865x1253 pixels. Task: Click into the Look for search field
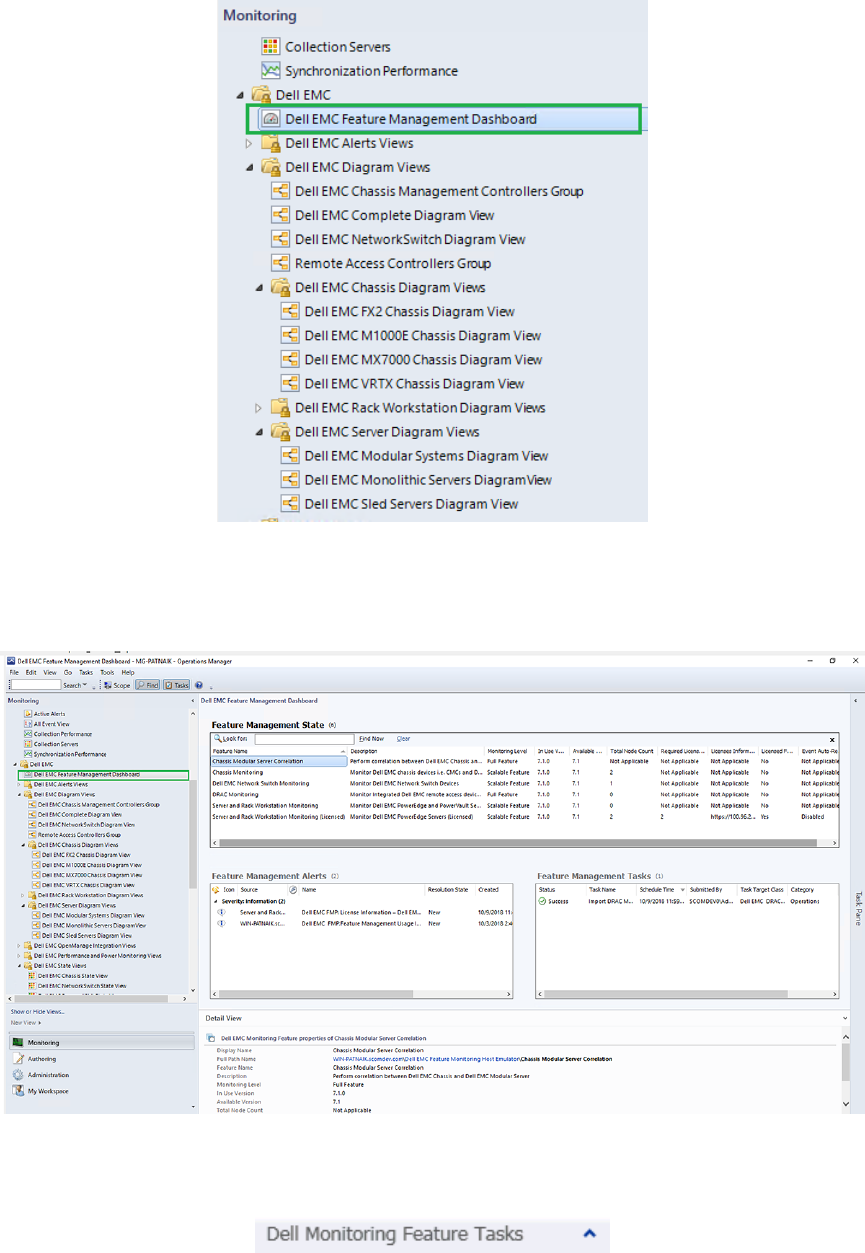[x=304, y=739]
